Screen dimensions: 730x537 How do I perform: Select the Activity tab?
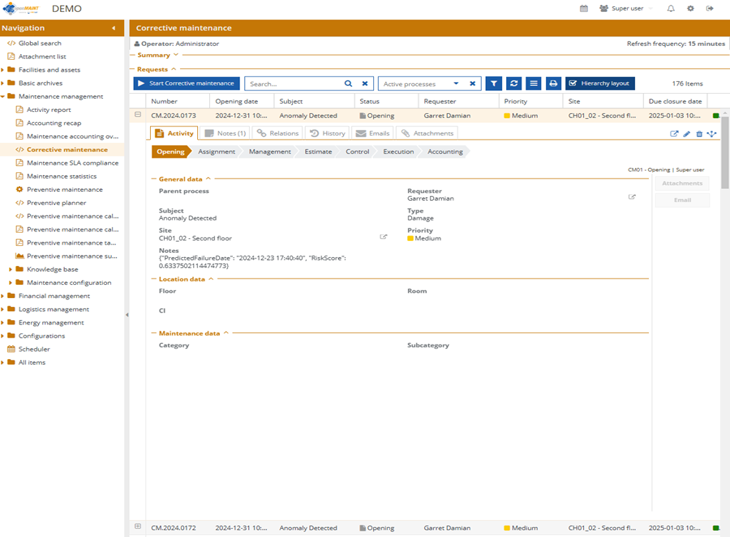174,133
